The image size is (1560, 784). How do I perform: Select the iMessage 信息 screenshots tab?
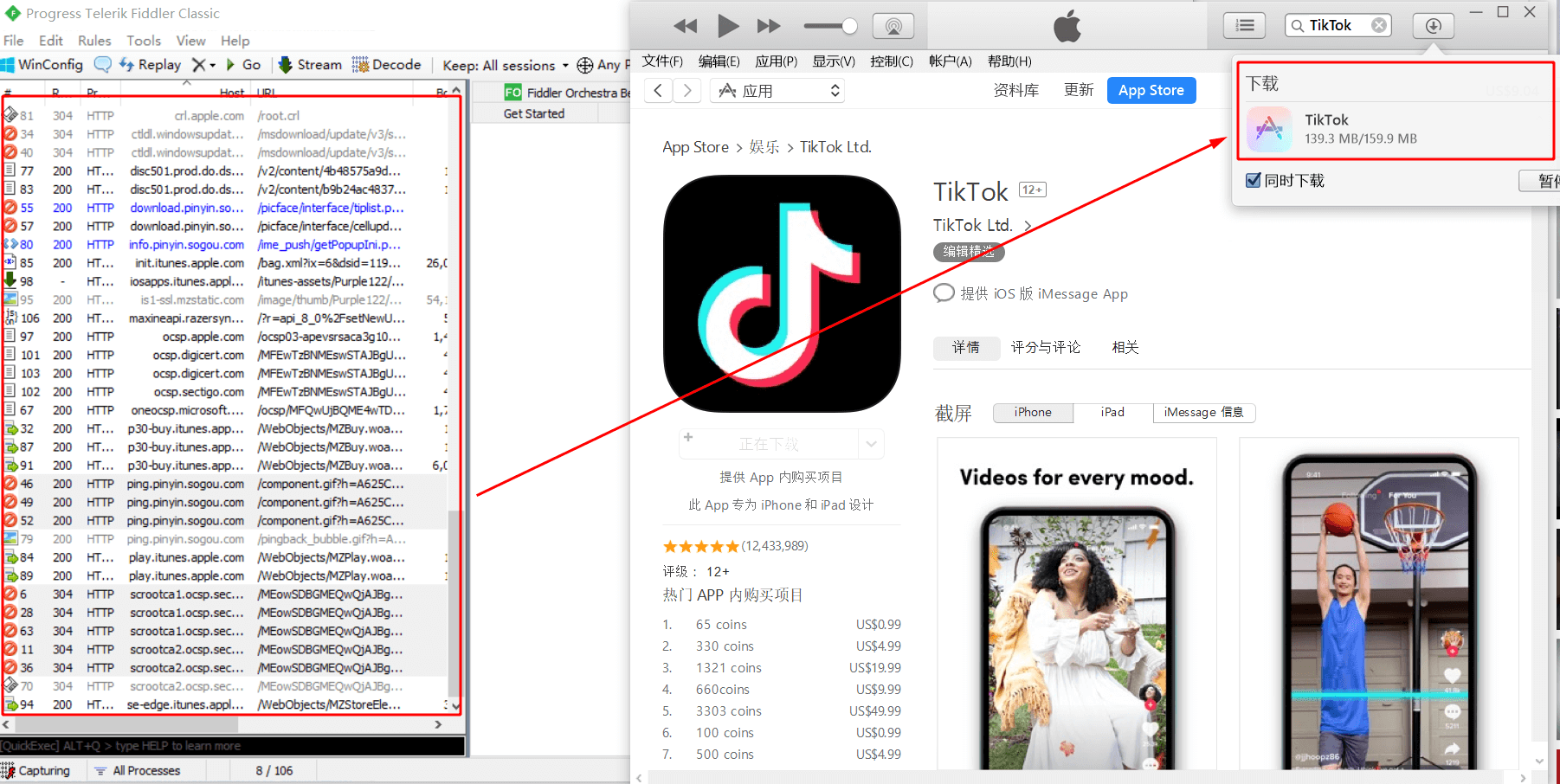click(x=1203, y=413)
